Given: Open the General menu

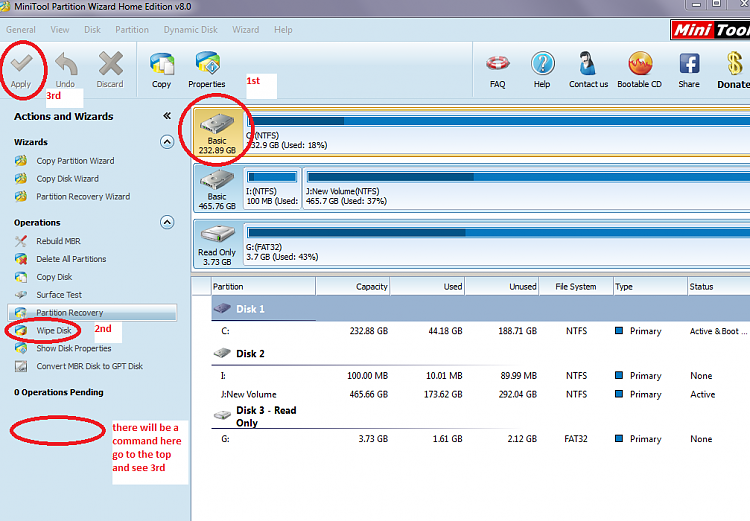Looking at the screenshot, I should [x=21, y=30].
